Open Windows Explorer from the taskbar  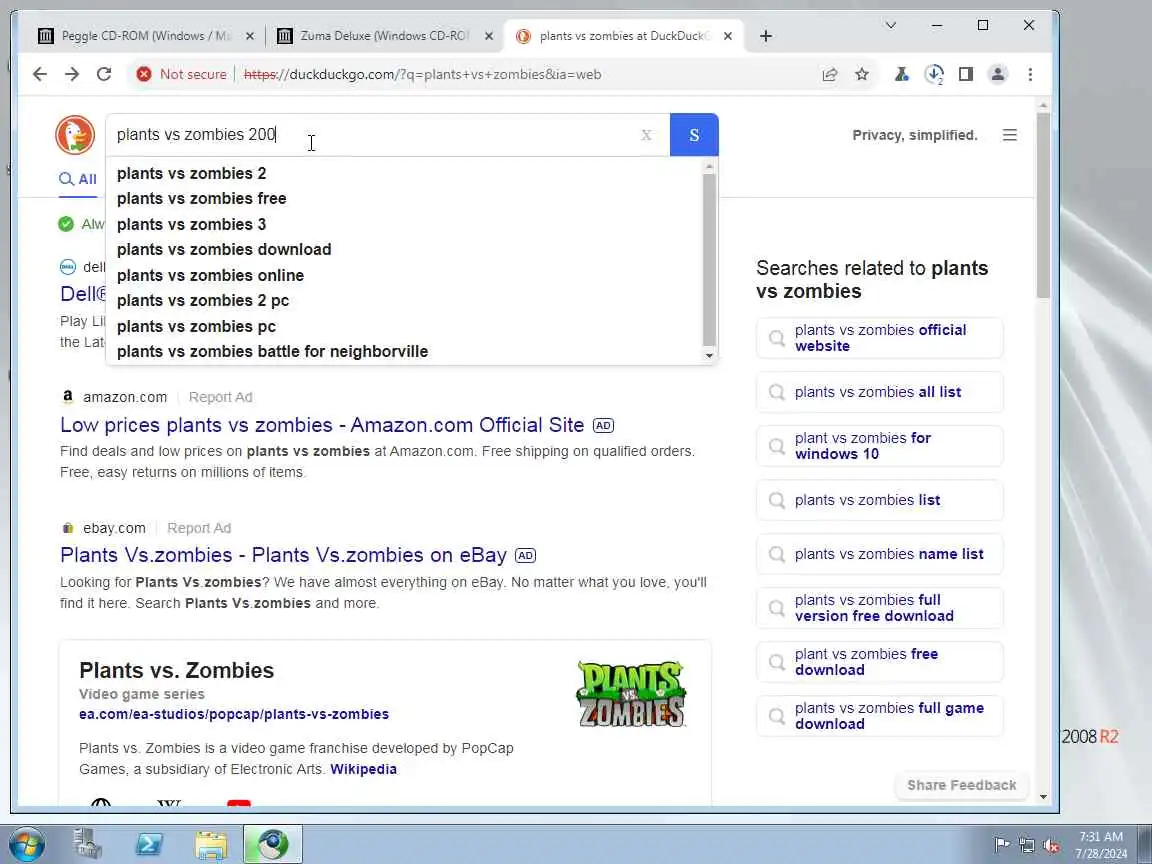click(212, 844)
